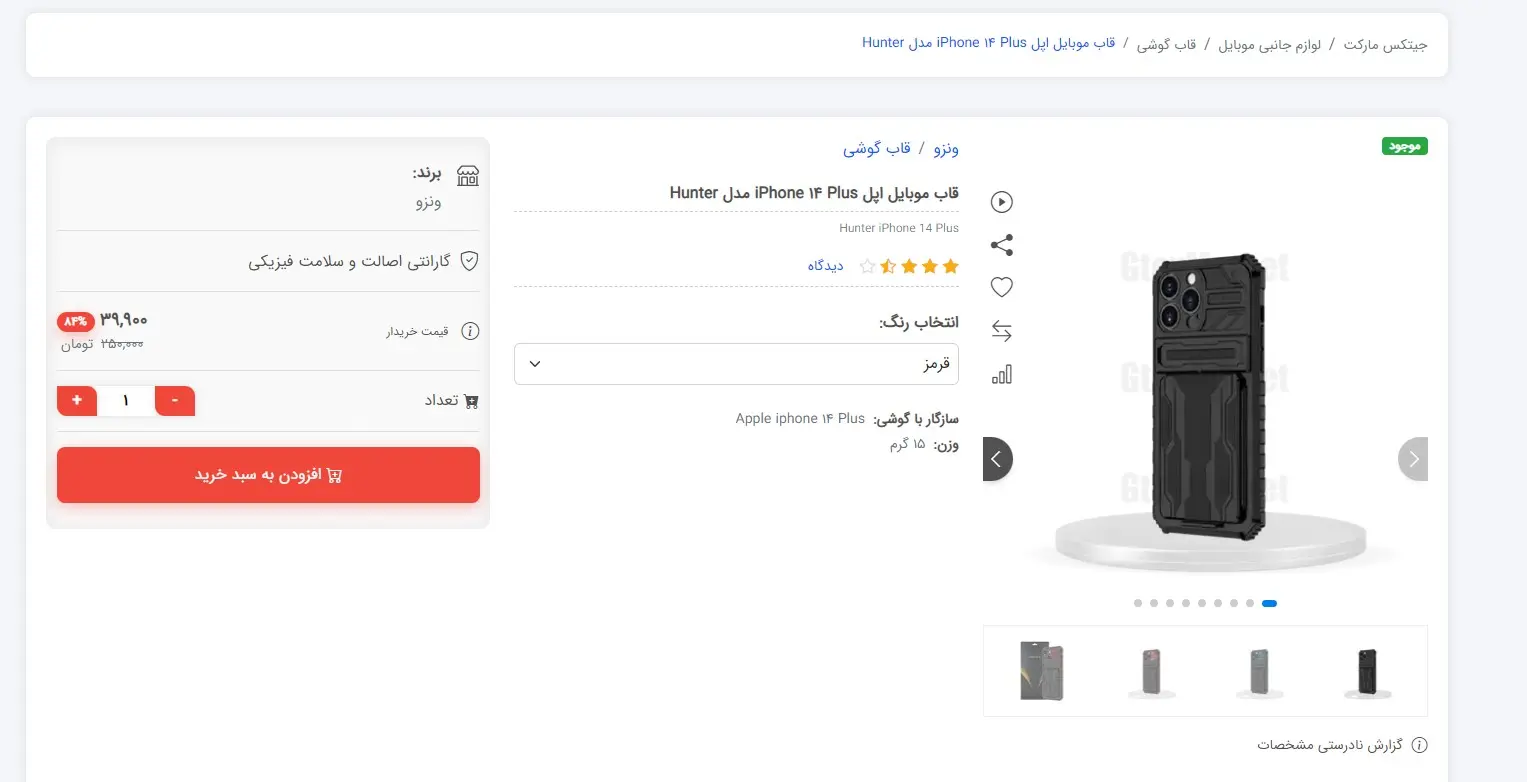Viewport: 1527px width, 782px height.
Task: Increase quantity with the plus button
Action: pos(76,400)
